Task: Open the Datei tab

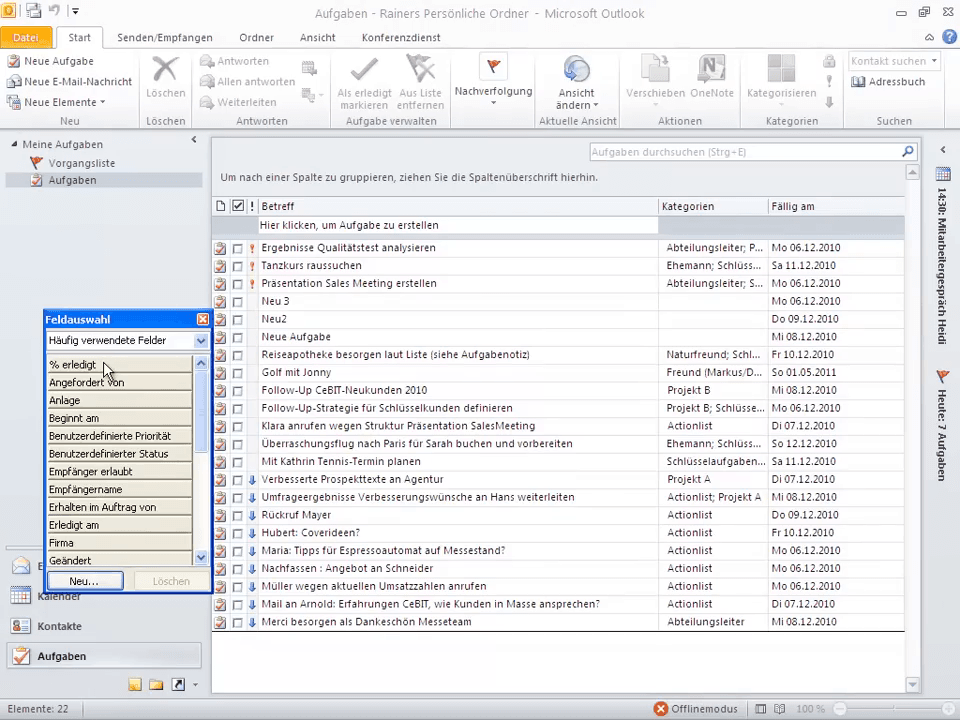Action: (26, 37)
